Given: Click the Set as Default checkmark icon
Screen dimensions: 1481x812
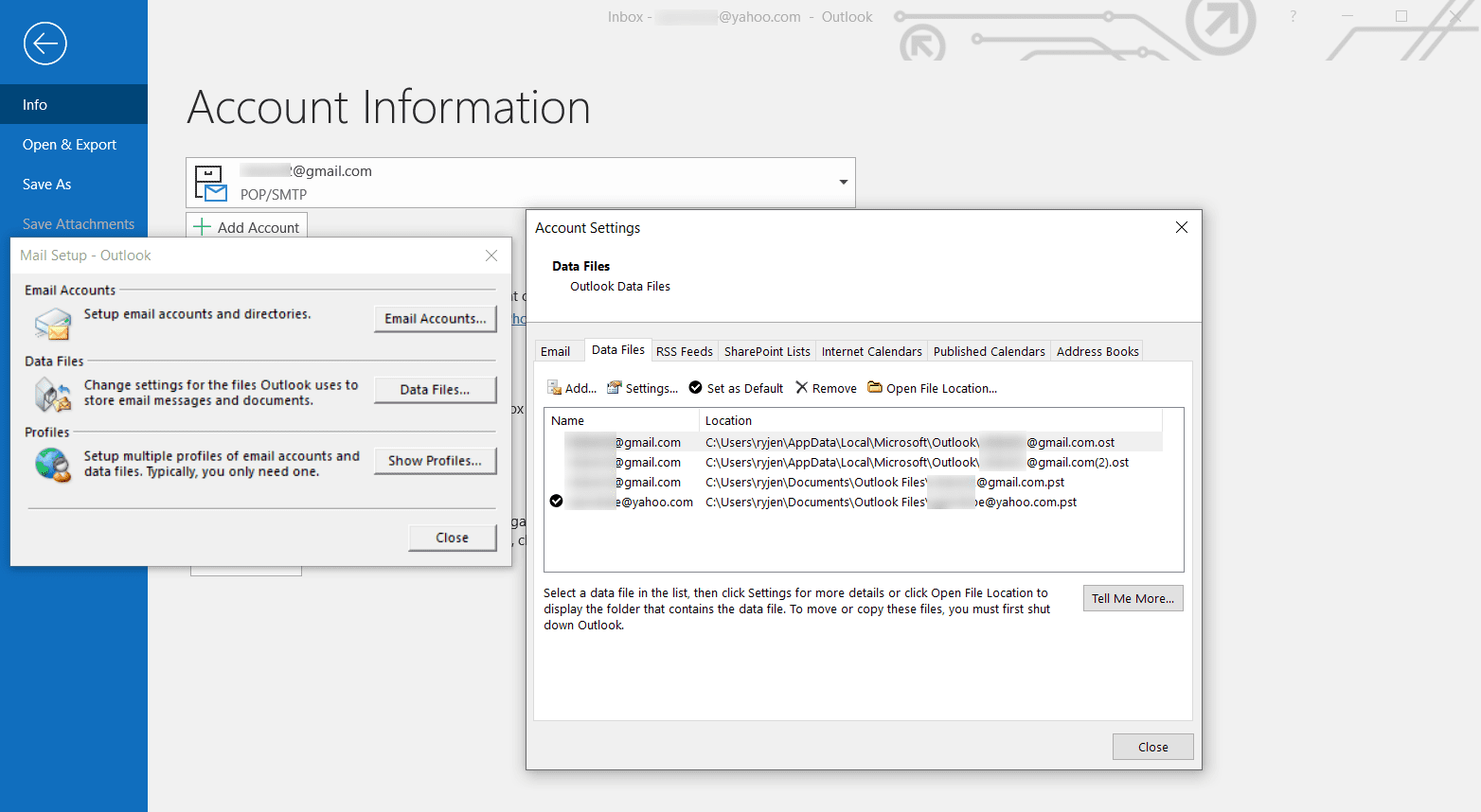Looking at the screenshot, I should click(x=696, y=388).
